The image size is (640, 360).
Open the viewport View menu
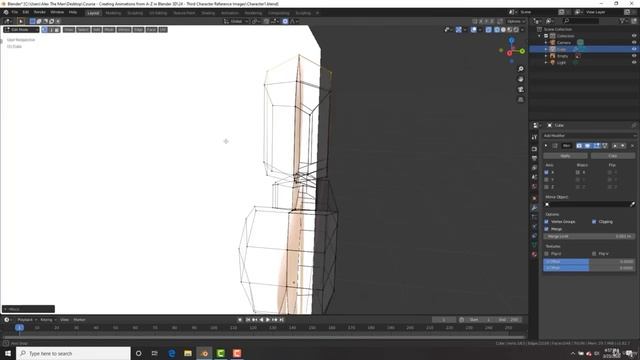click(x=69, y=30)
